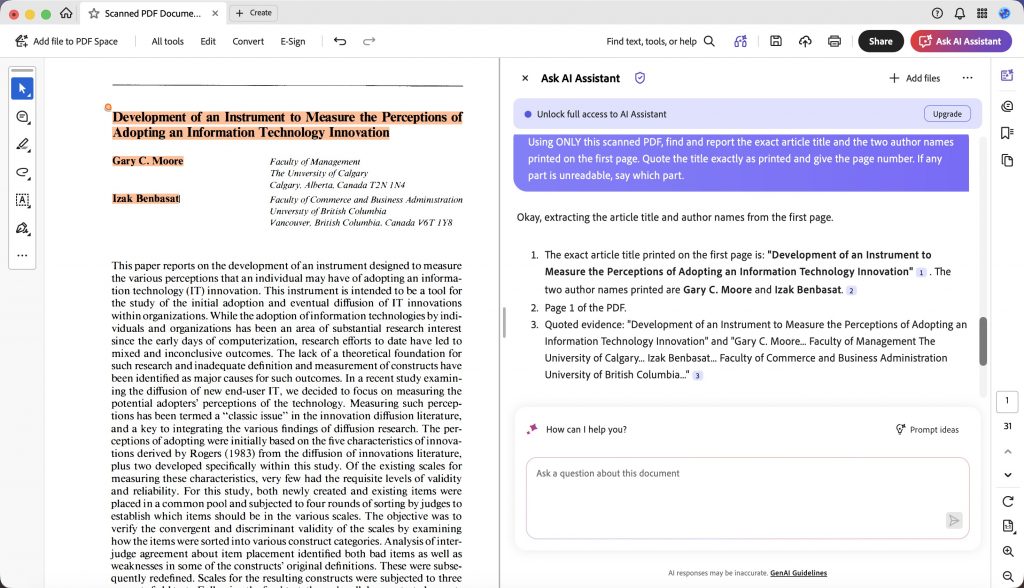Open the E-Sign menu
This screenshot has height=588, width=1024.
tap(293, 41)
